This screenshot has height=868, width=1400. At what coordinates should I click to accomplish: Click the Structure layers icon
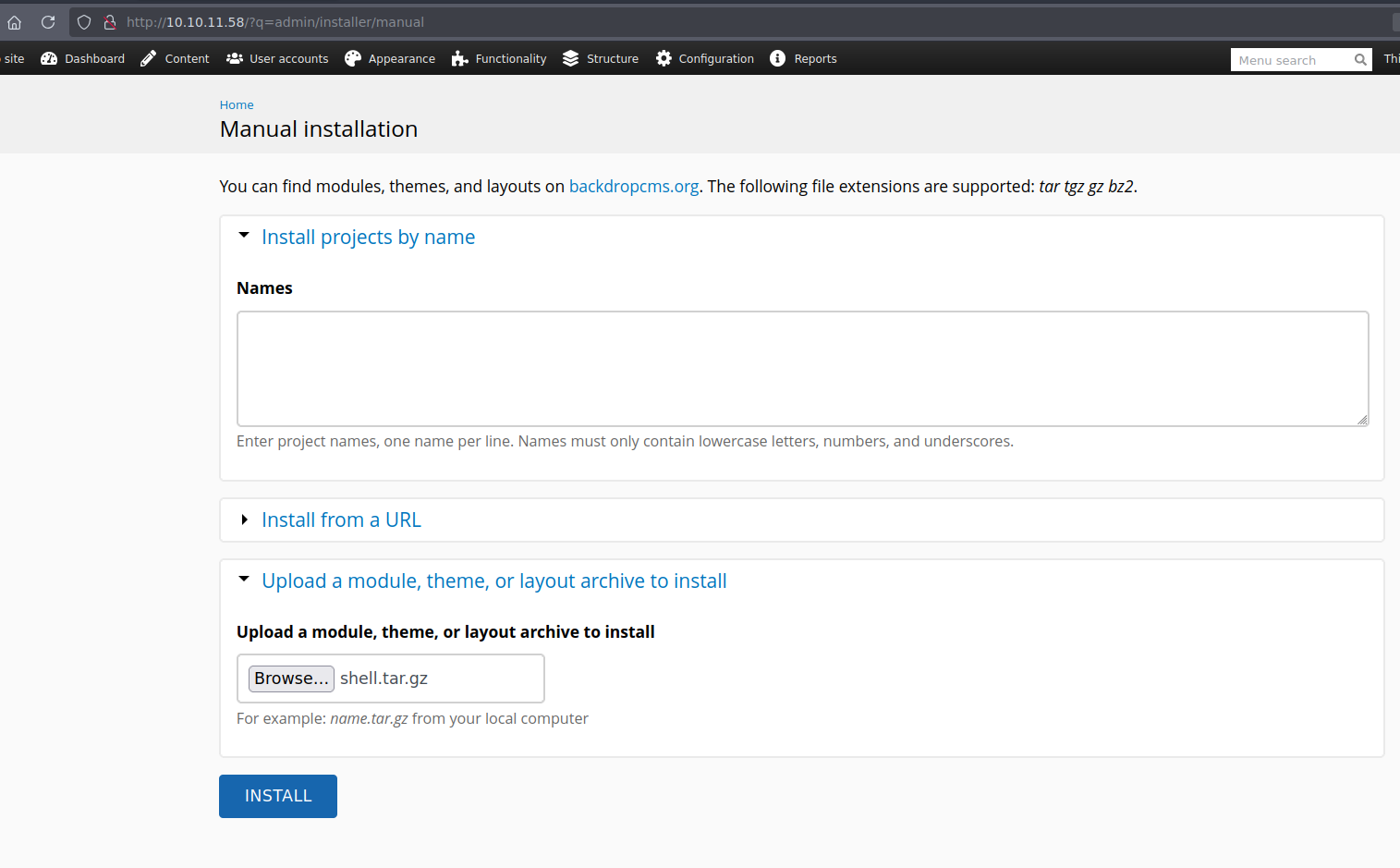coord(570,58)
